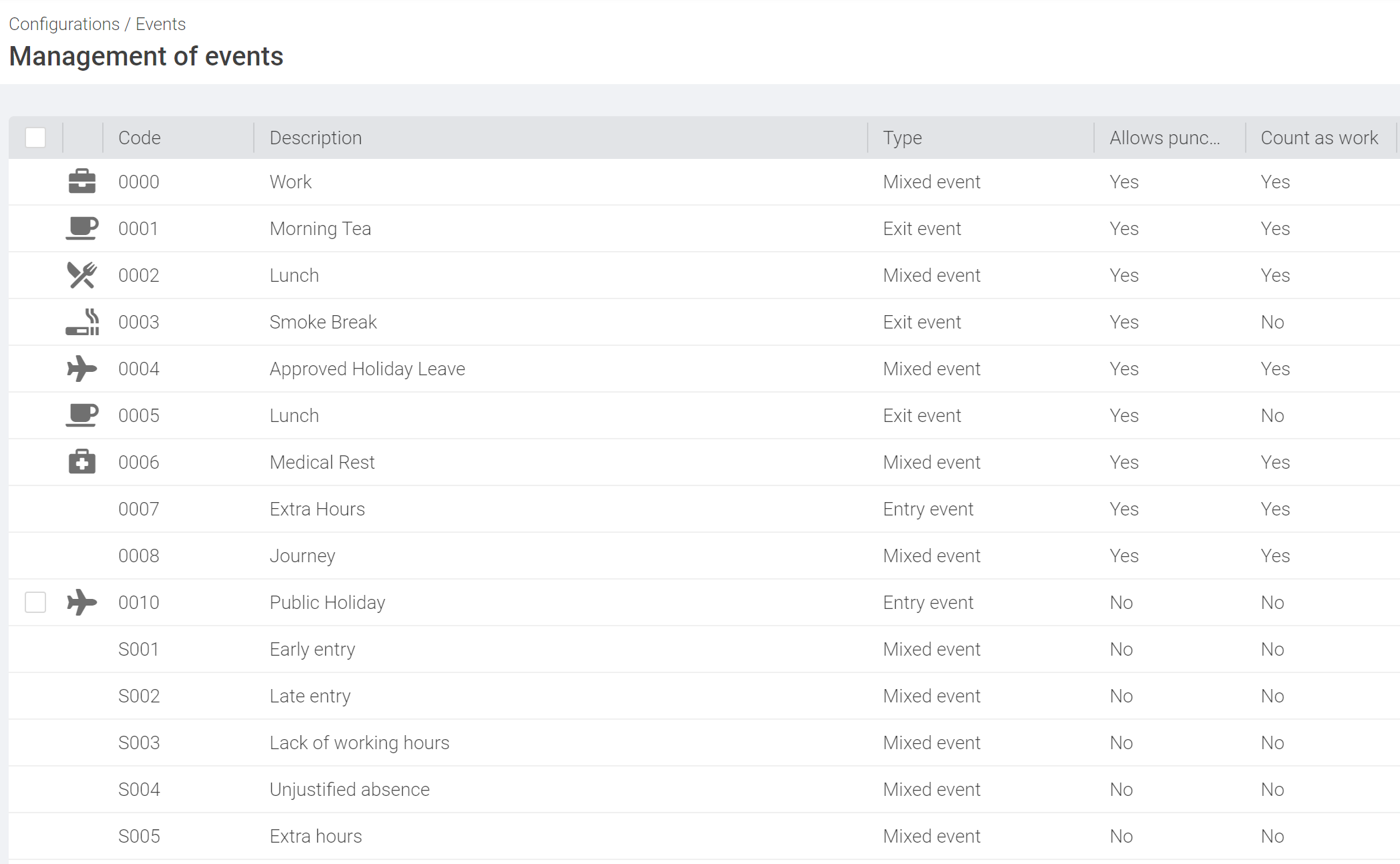The height and width of the screenshot is (864, 1400).
Task: Check the Public Holiday row checkbox
Action: click(x=35, y=602)
